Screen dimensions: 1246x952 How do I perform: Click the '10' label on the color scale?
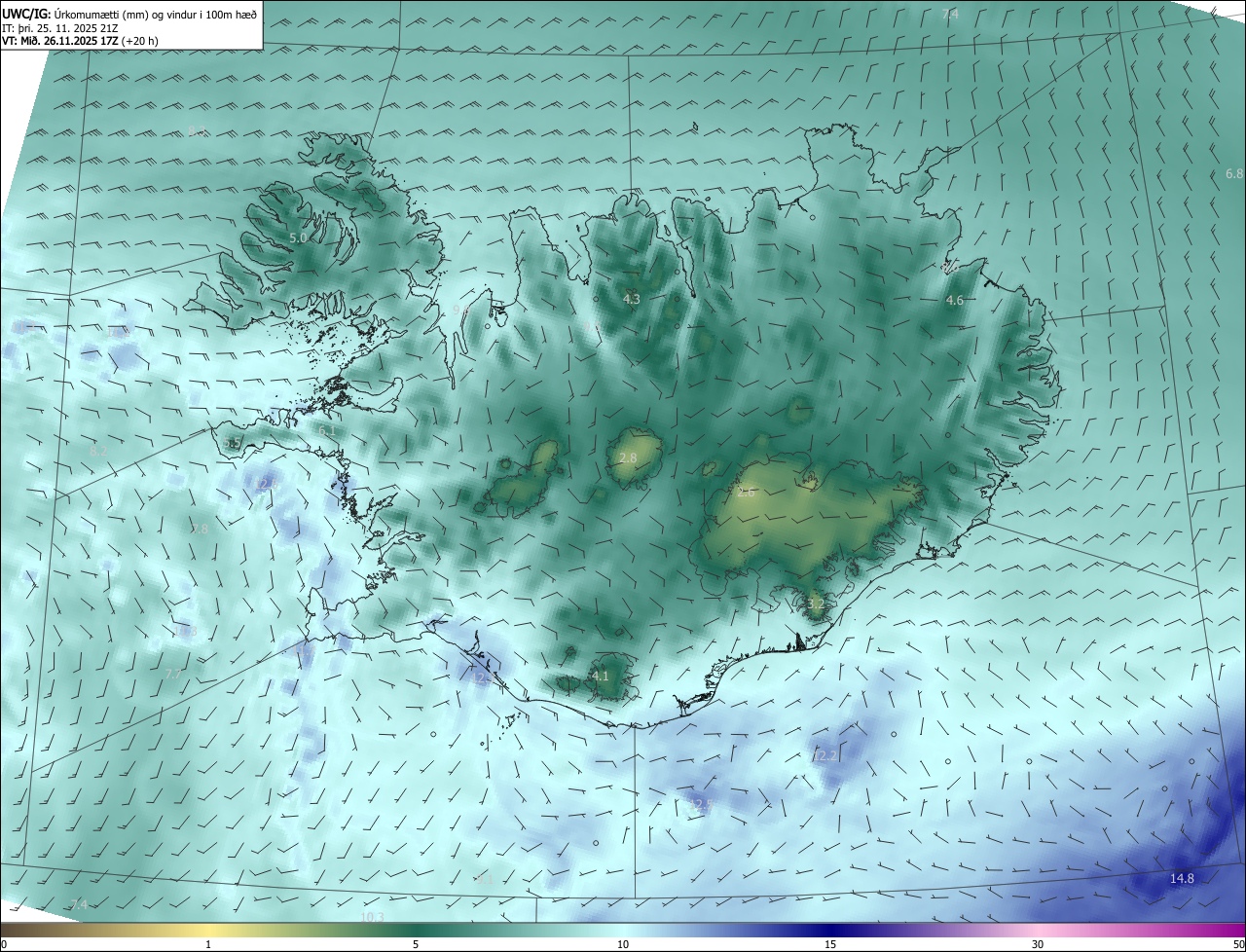click(x=623, y=944)
